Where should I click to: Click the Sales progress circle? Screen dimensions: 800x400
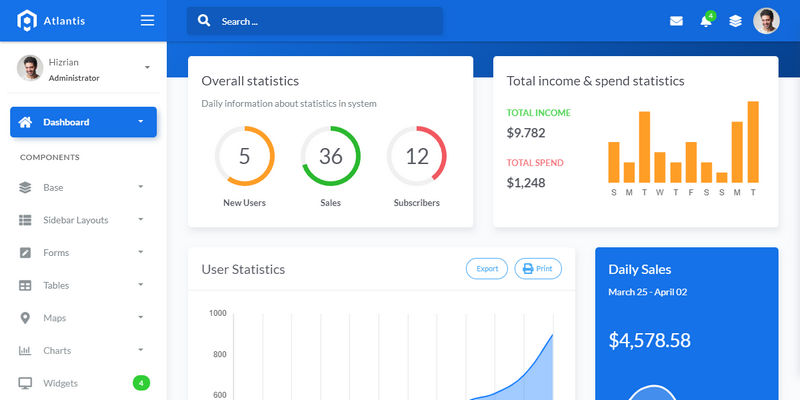click(330, 156)
